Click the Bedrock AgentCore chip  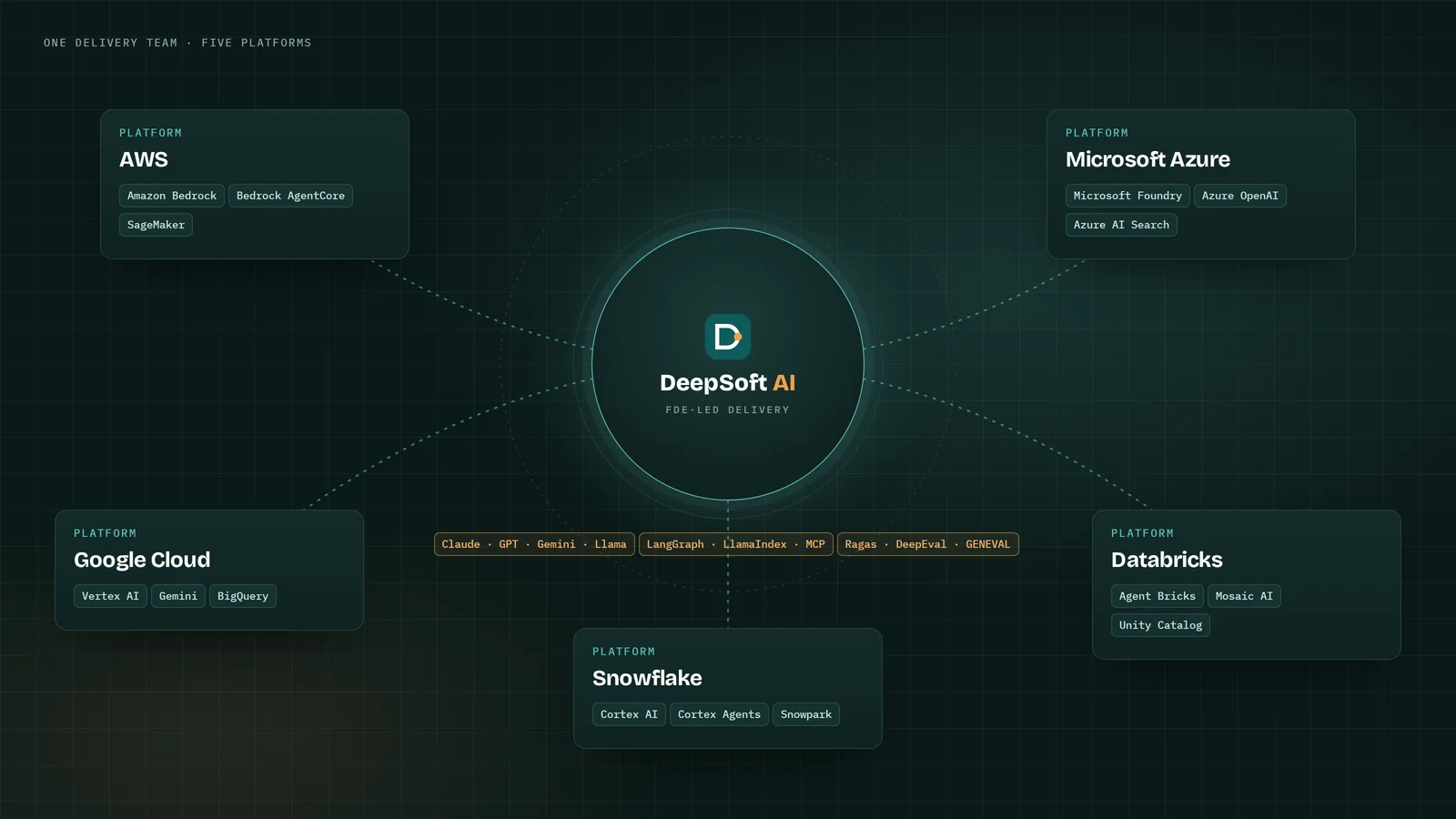(x=290, y=196)
